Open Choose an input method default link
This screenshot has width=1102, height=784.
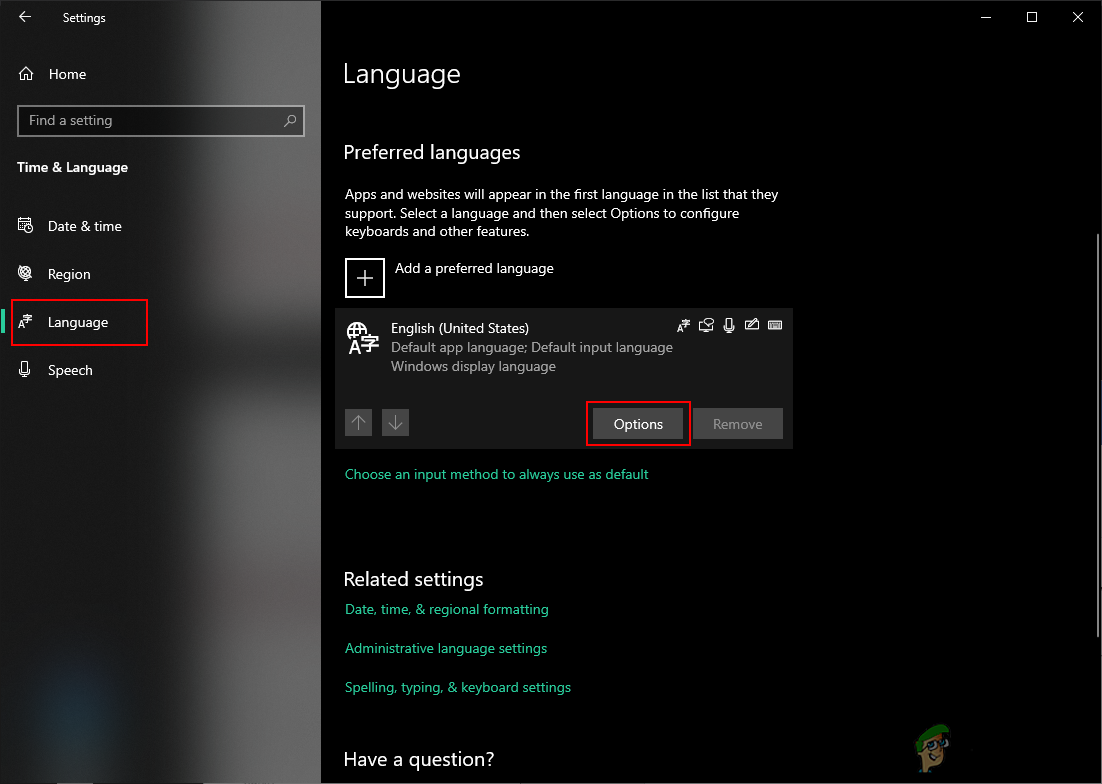click(496, 474)
